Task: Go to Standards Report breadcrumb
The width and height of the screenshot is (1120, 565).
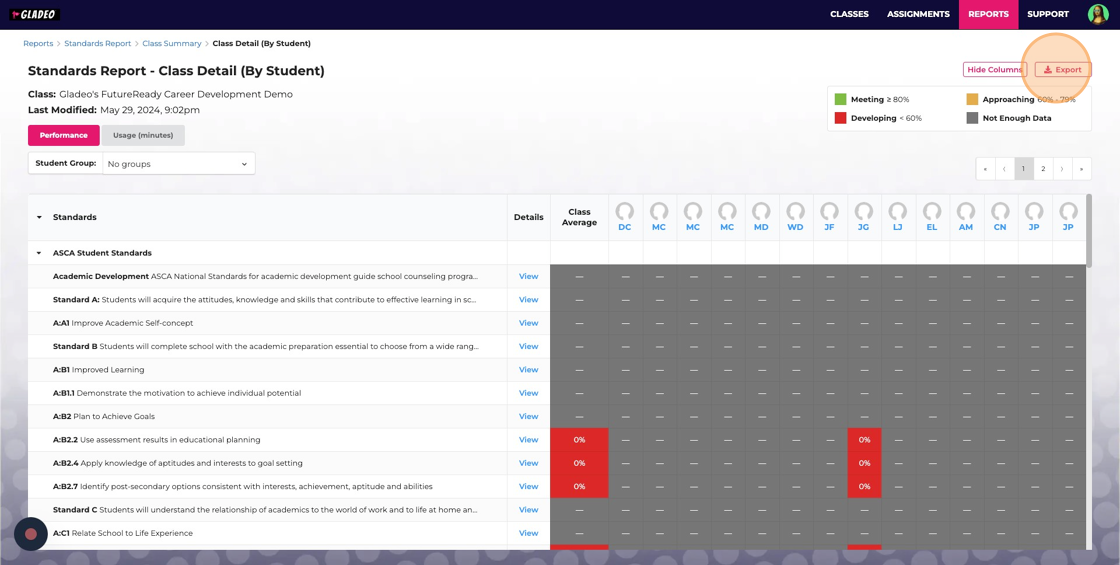Action: (98, 44)
